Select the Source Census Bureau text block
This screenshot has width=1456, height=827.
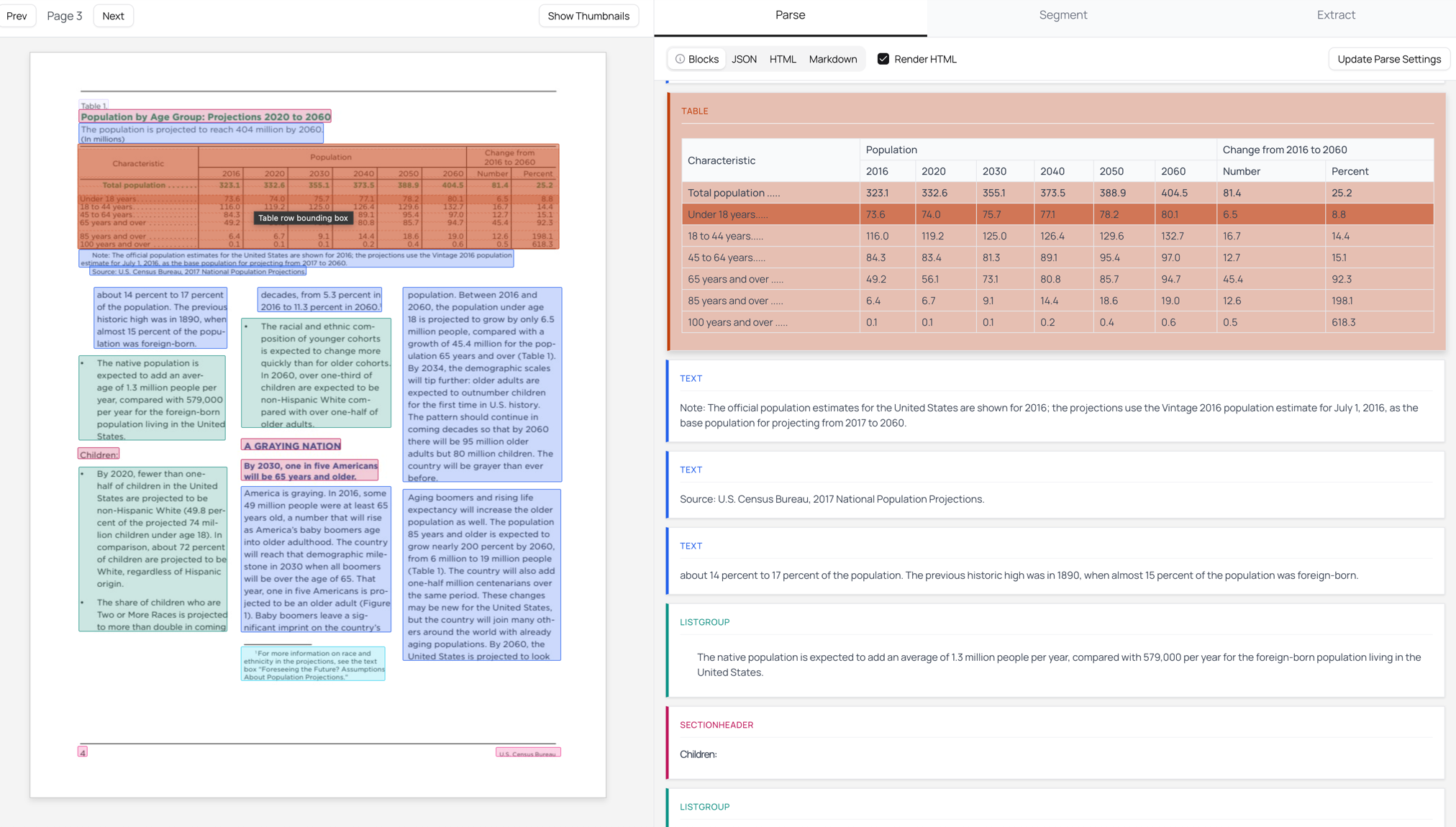(1055, 485)
